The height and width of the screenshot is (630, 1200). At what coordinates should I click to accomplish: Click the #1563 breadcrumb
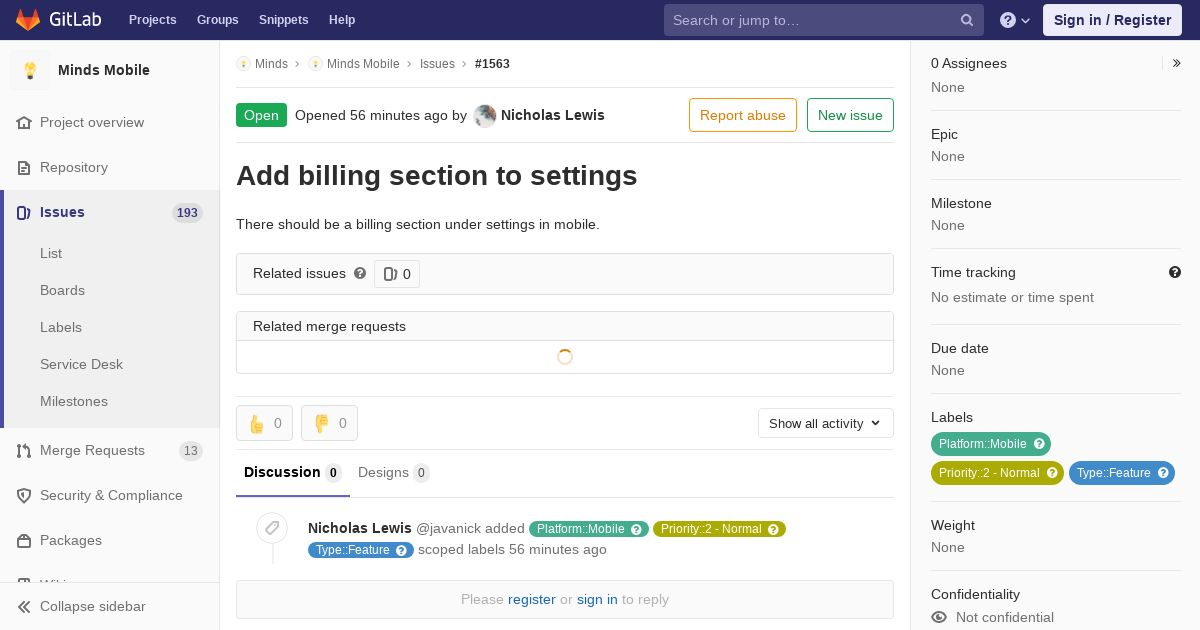point(492,64)
